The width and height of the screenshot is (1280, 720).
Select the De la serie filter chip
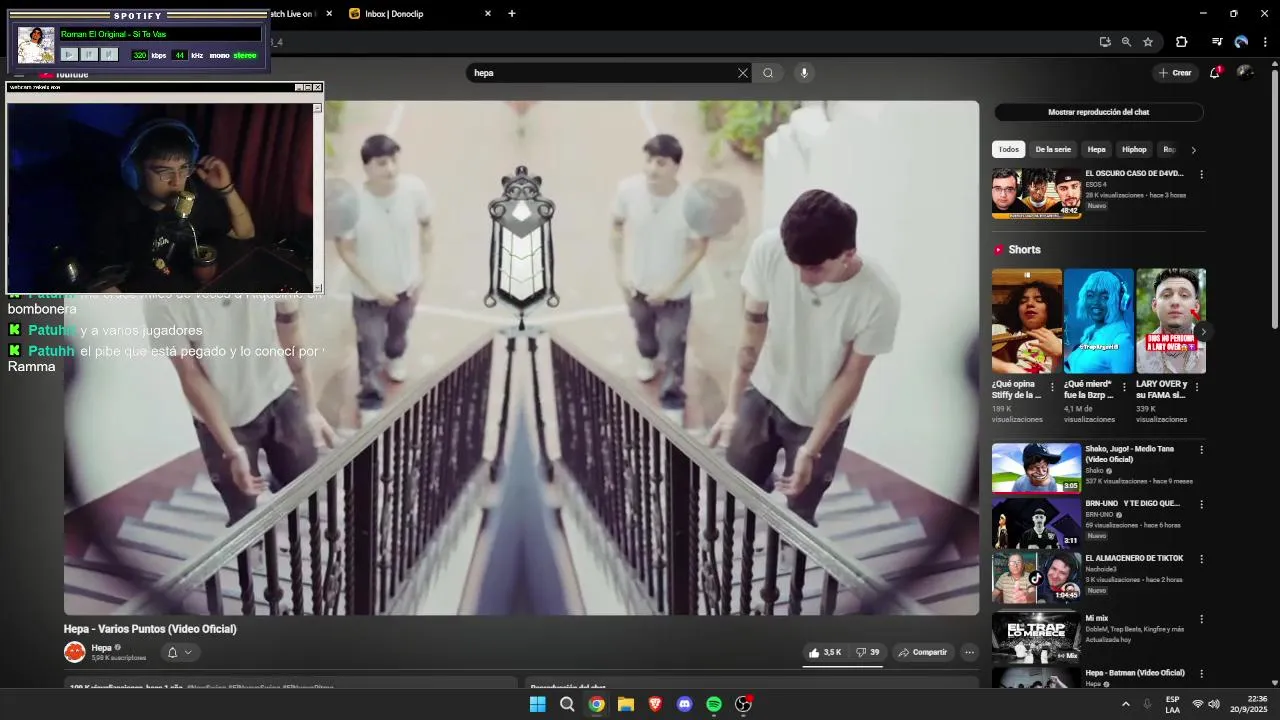coord(1053,149)
